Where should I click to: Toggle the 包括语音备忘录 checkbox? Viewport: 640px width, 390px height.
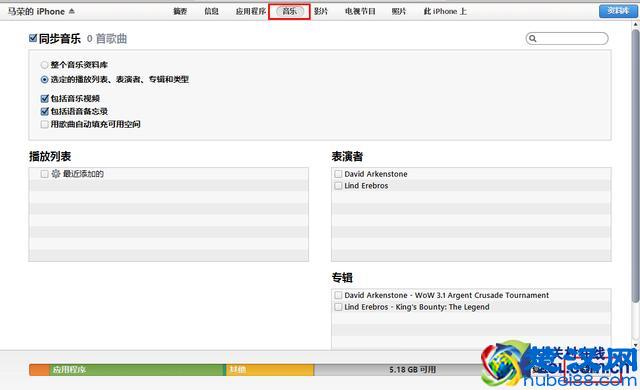pyautogui.click(x=44, y=111)
